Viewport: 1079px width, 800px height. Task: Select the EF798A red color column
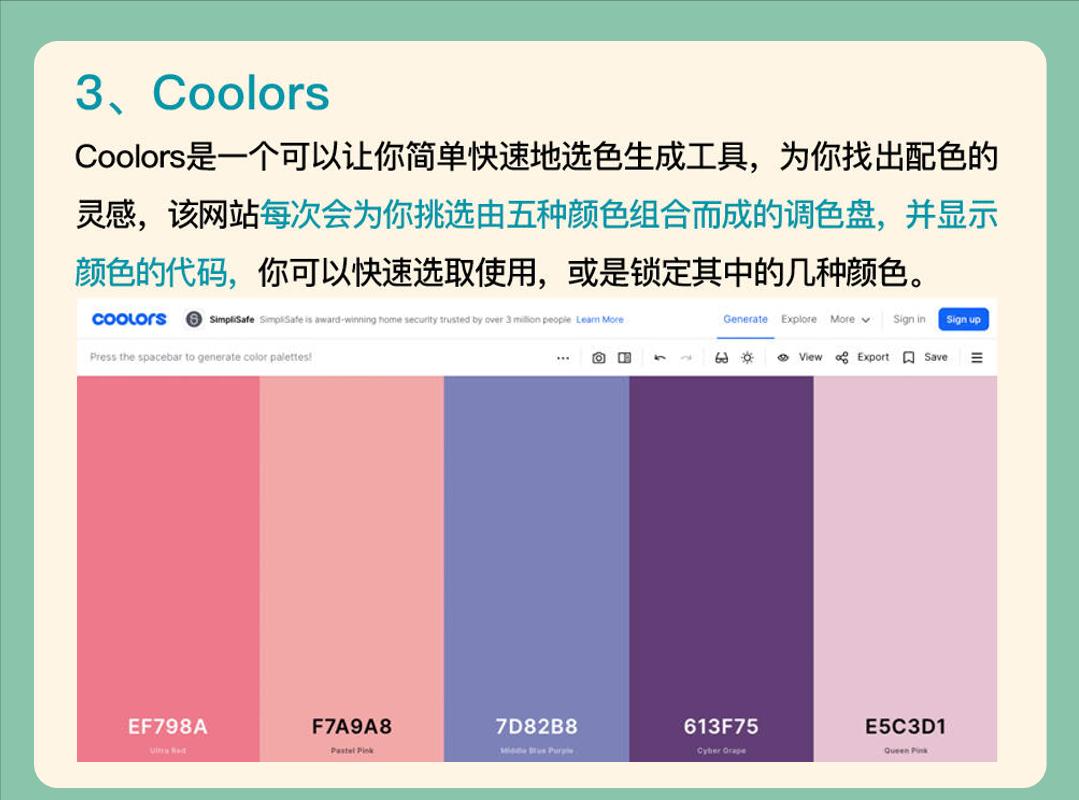point(168,568)
